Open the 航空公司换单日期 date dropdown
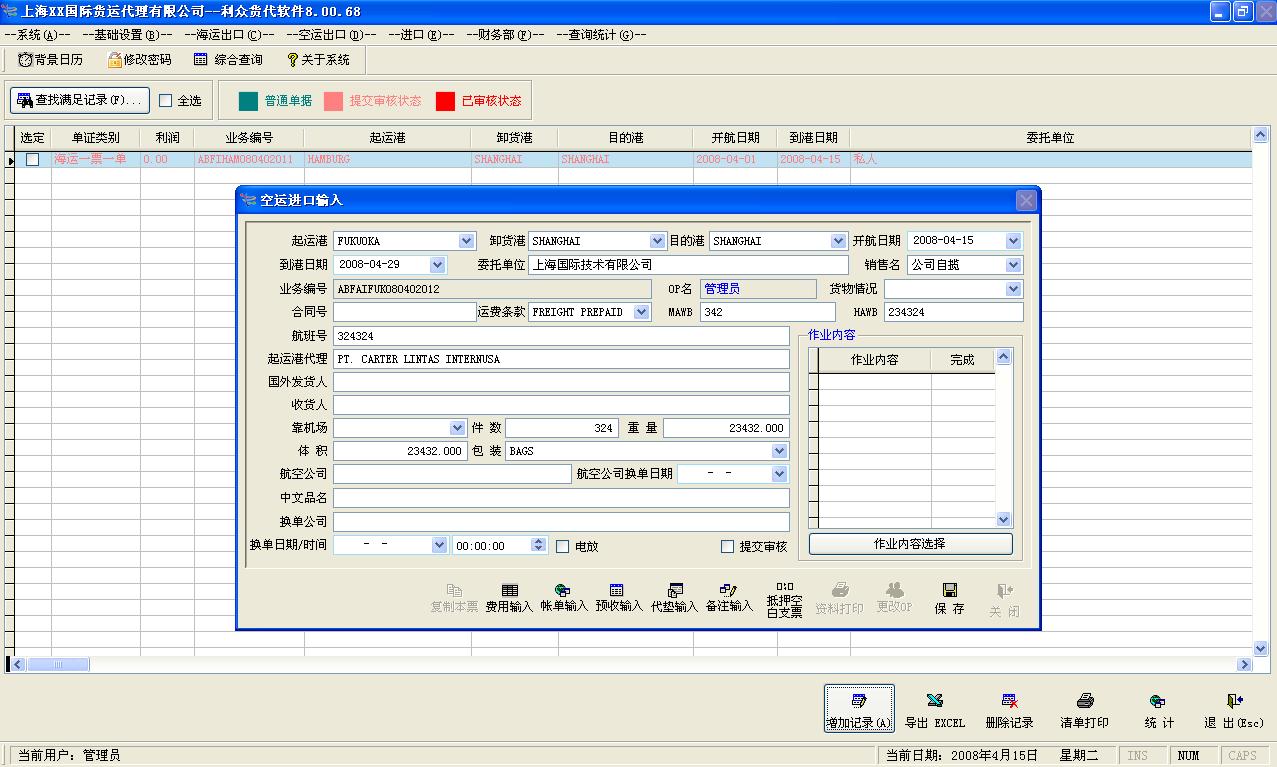 tap(780, 474)
